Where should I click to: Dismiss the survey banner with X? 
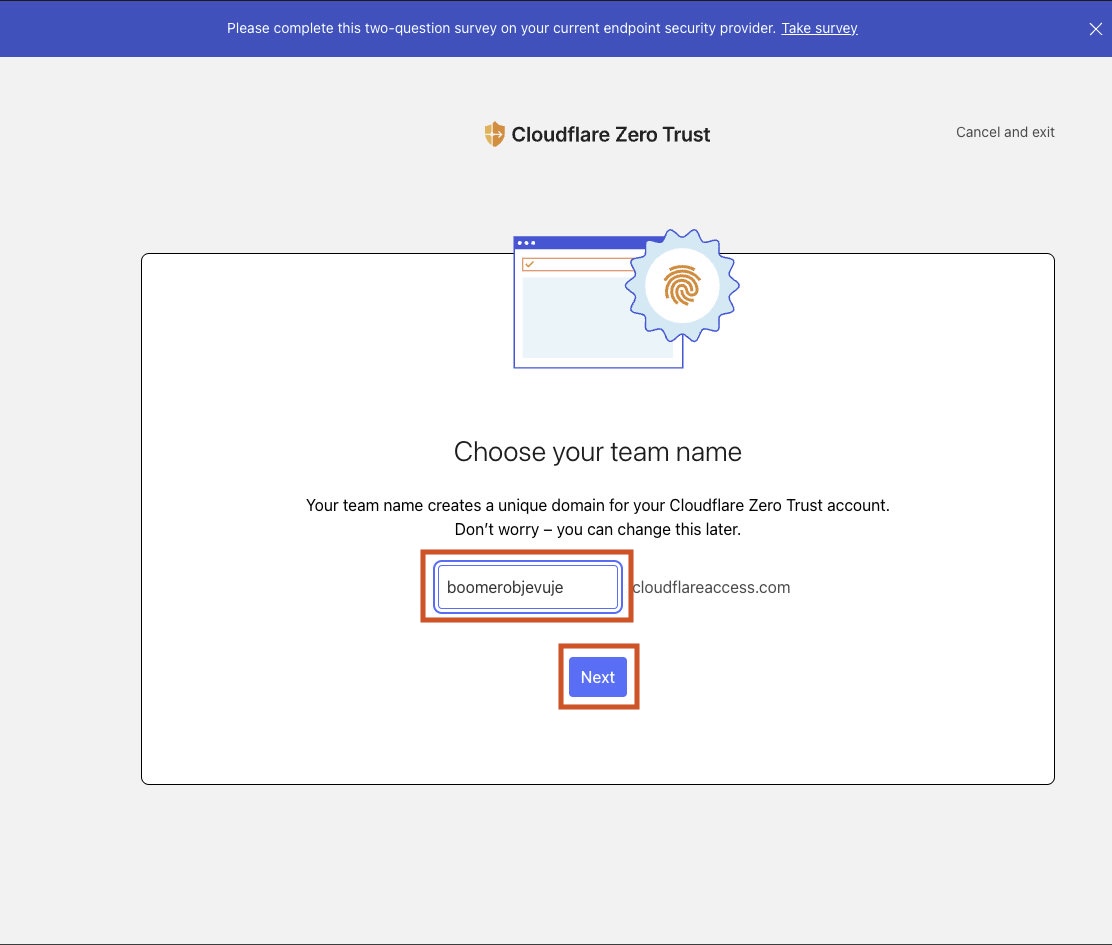tap(1095, 29)
